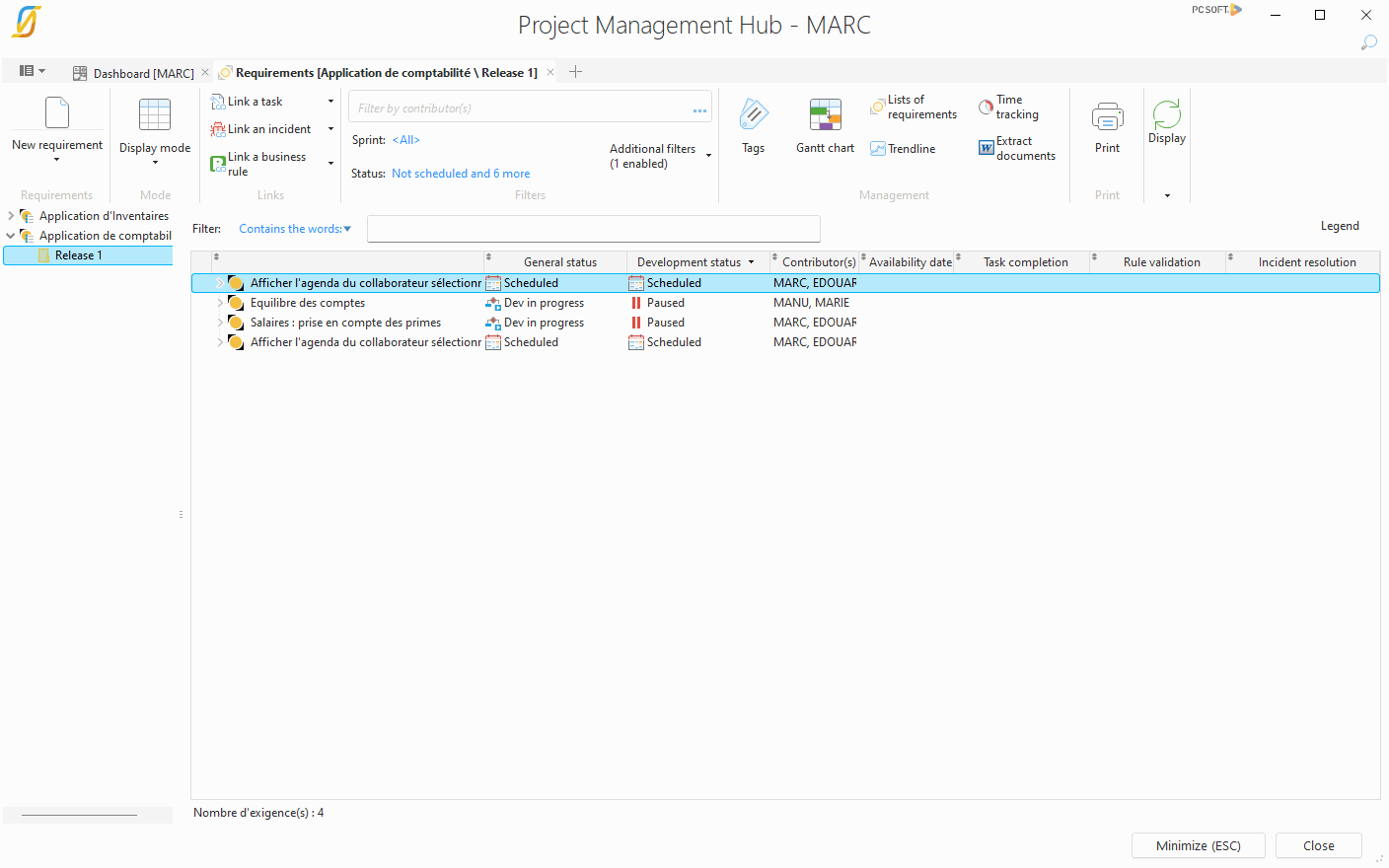Close the Dashboard [MARC] tab
Image resolution: width=1389 pixels, height=868 pixels.
pos(205,72)
